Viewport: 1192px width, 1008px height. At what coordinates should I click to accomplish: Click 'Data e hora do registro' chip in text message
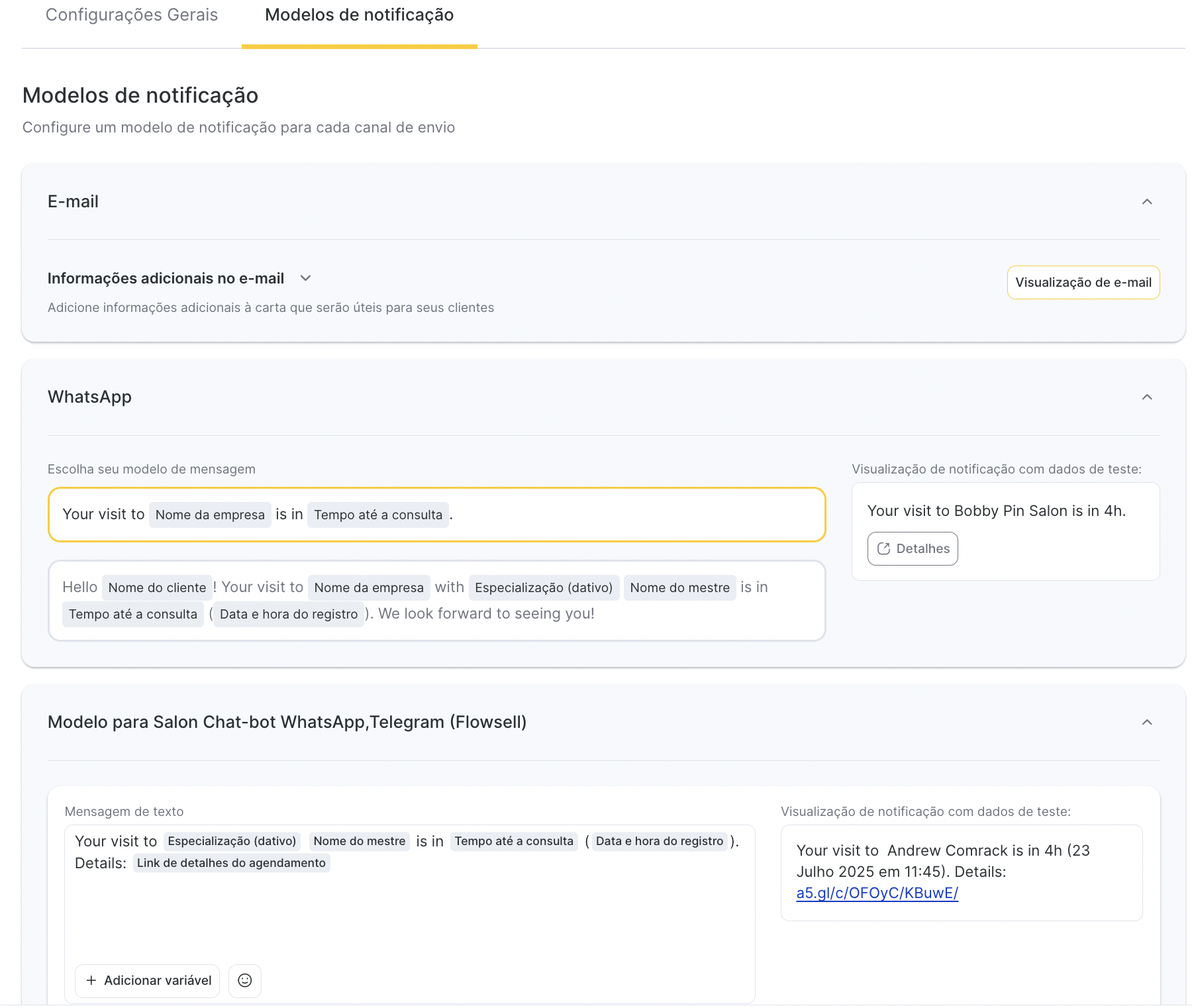tap(660, 841)
